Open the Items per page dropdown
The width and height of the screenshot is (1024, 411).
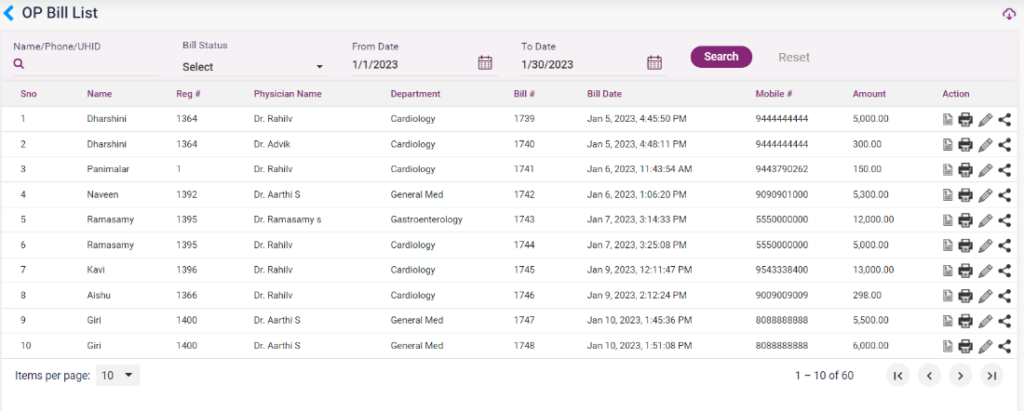click(x=118, y=376)
